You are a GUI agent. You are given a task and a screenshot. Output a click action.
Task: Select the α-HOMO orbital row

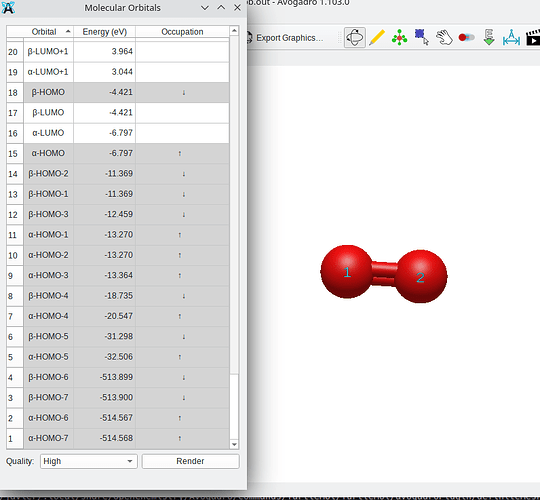(118, 153)
